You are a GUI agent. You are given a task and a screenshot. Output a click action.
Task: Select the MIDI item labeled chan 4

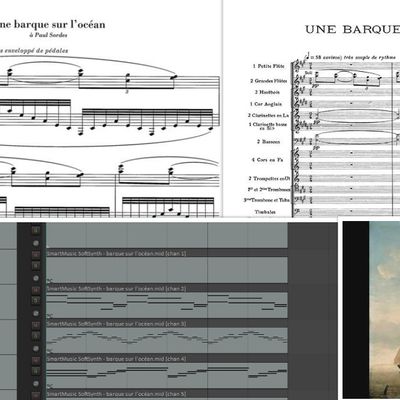(167, 359)
